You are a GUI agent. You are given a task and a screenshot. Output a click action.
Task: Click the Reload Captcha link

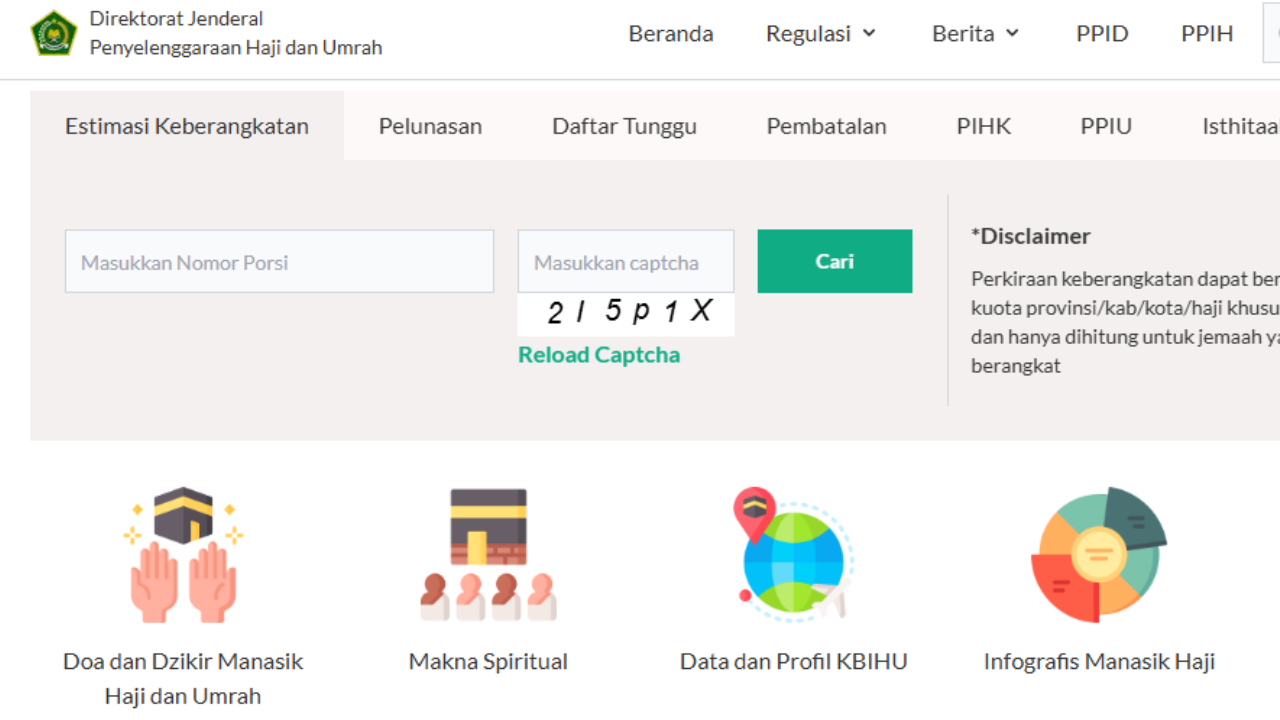[599, 355]
